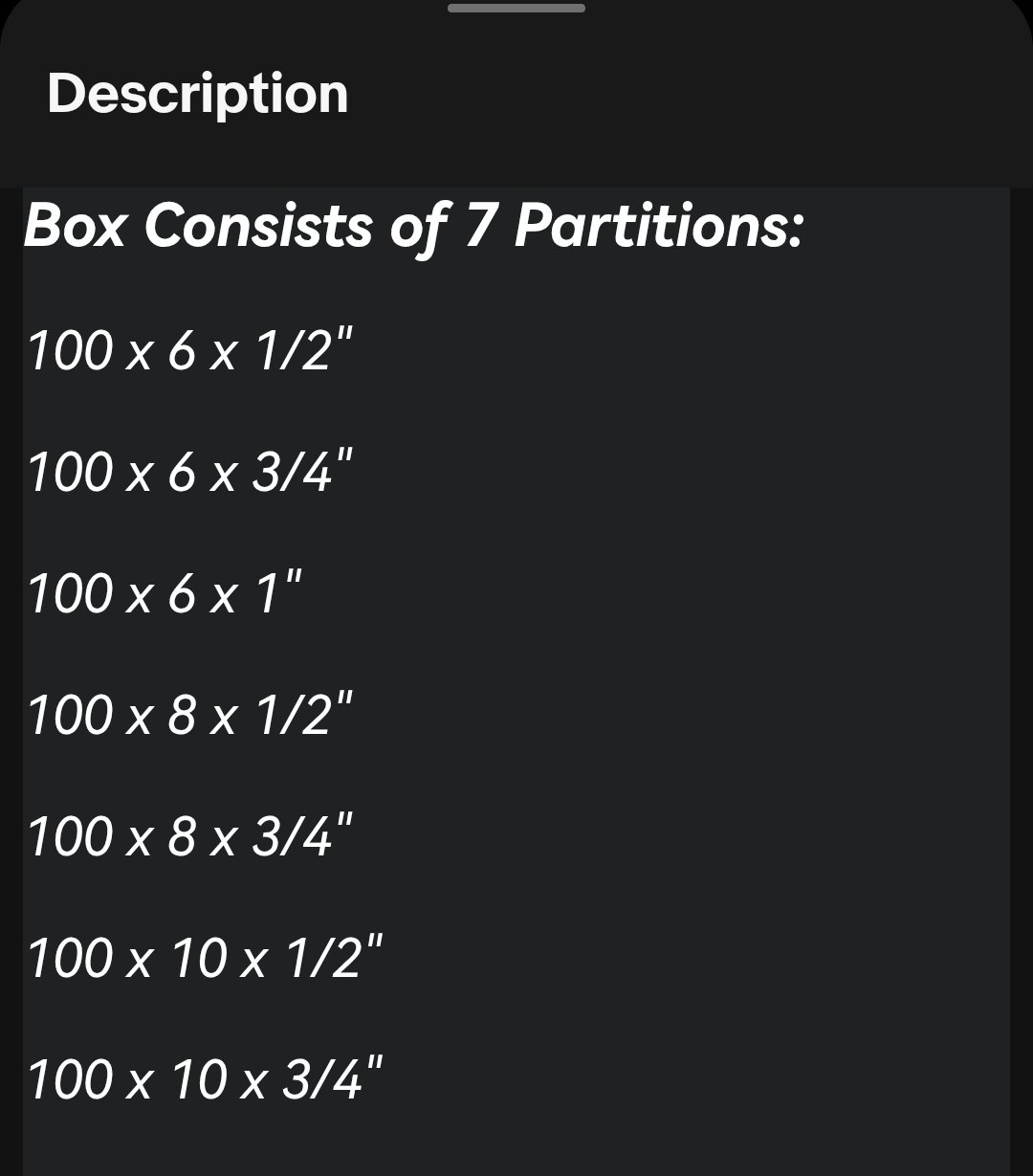
Task: Select the 100 x 10 x 1/2" line
Action: click(206, 958)
